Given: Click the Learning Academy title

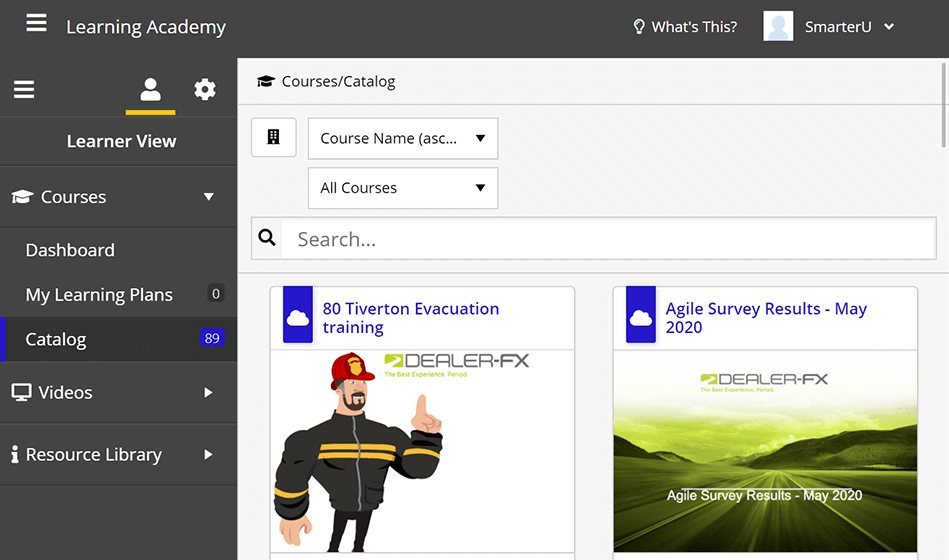Looking at the screenshot, I should pos(146,27).
